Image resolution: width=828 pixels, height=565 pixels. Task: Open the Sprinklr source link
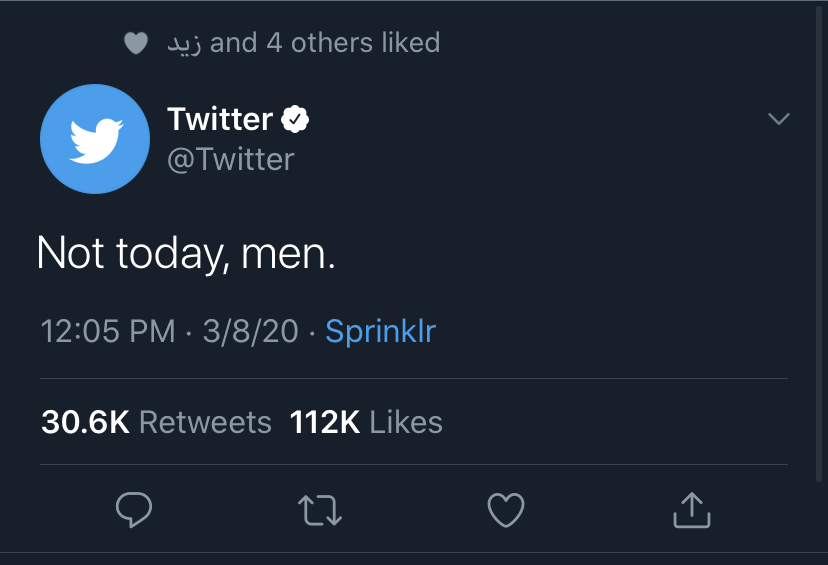pyautogui.click(x=381, y=331)
